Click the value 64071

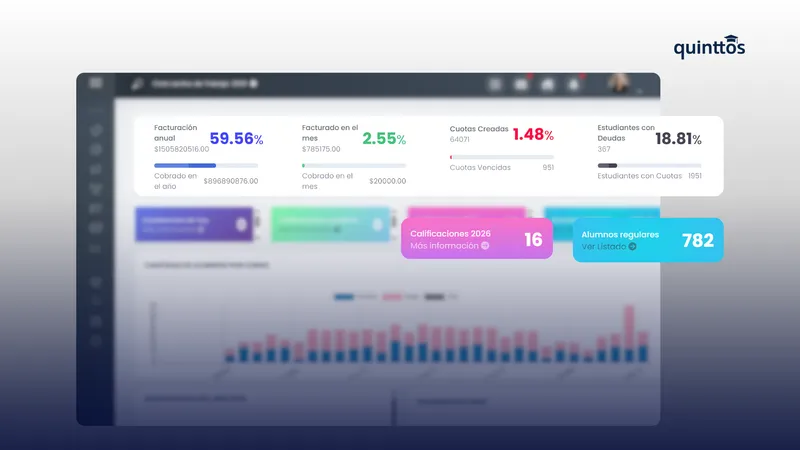(x=459, y=139)
